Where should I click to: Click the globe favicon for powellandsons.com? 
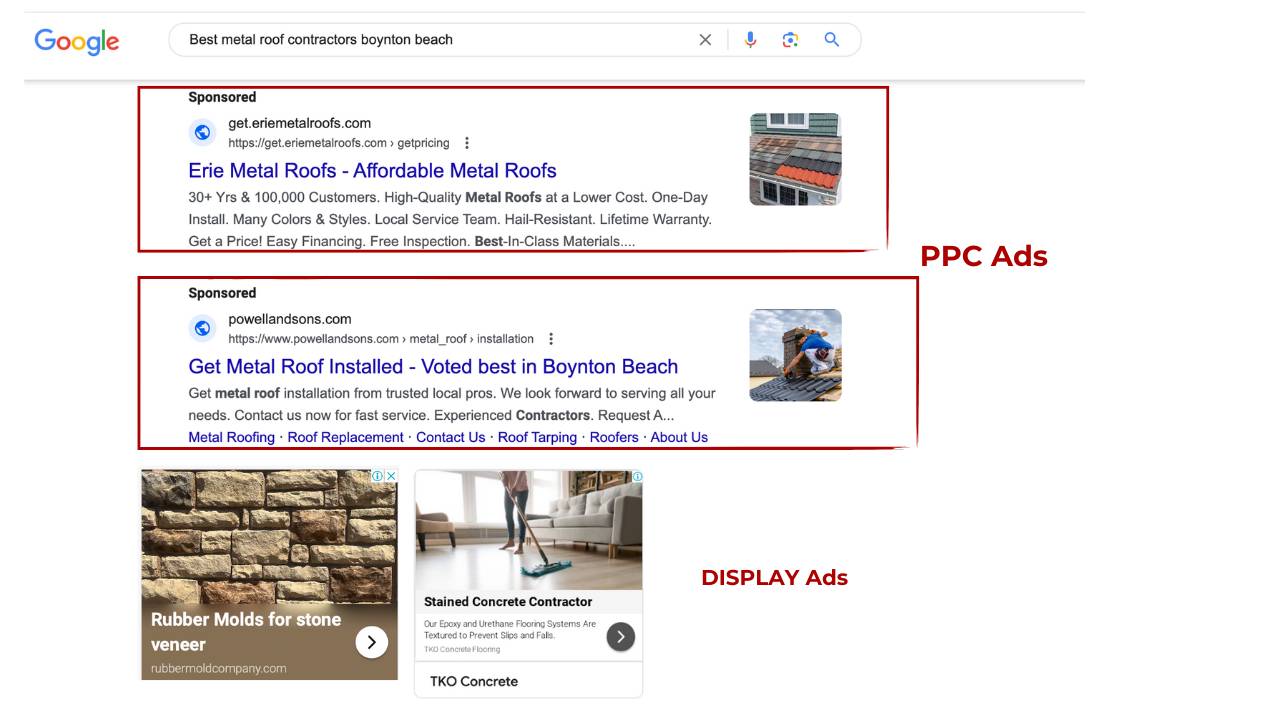[203, 328]
